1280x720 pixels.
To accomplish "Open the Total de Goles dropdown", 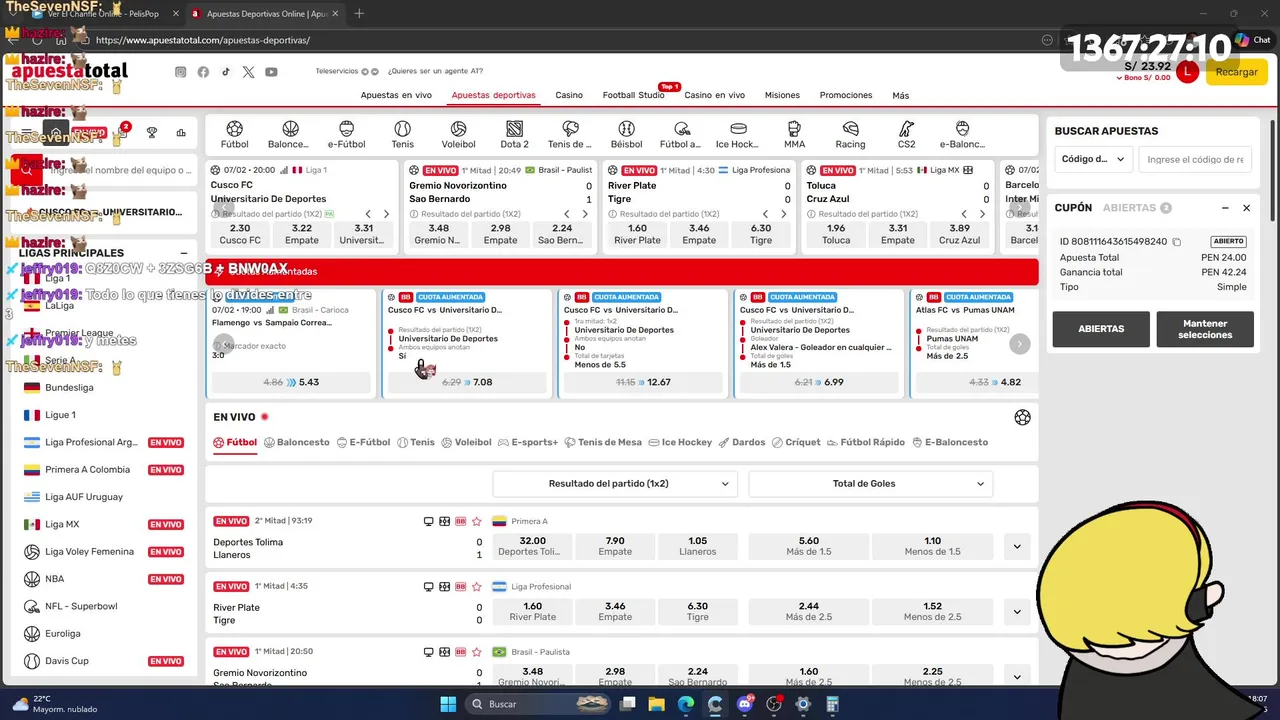I will [871, 484].
